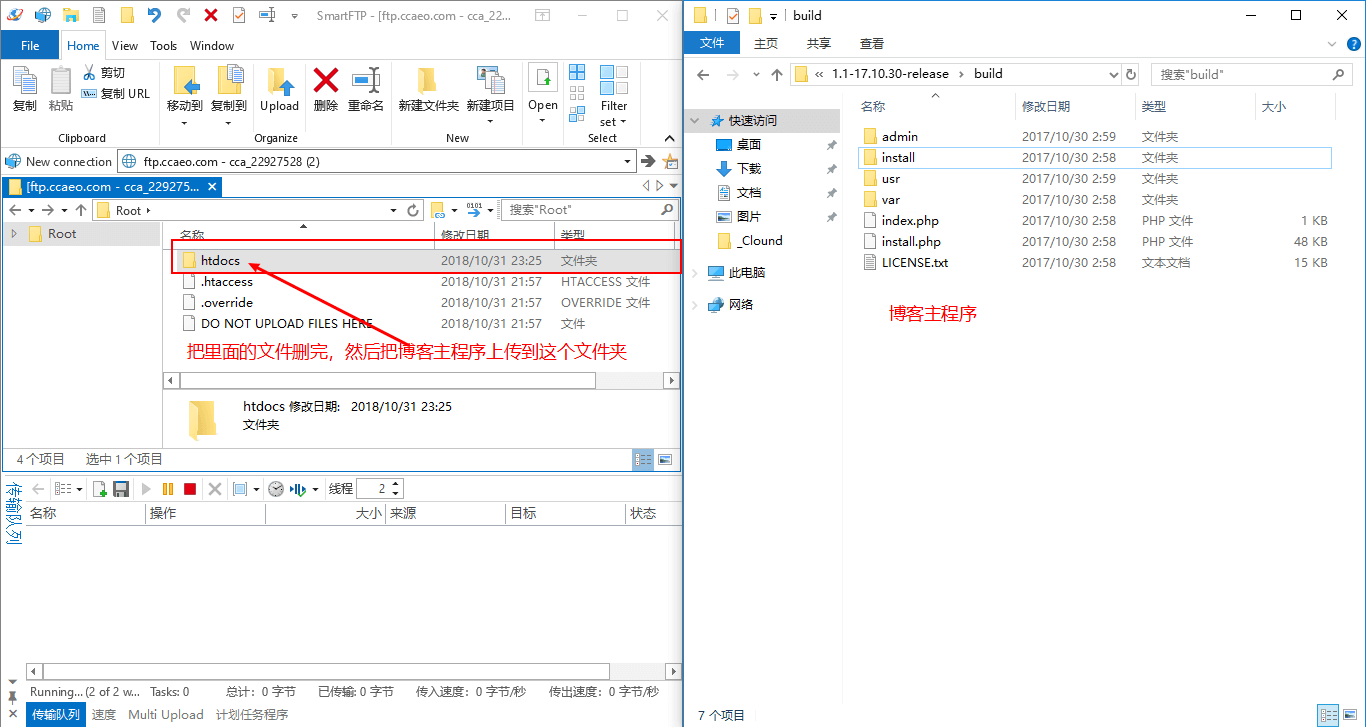Create a new folder with 新建文件夹
Screen dimensions: 1366x727
tap(428, 89)
